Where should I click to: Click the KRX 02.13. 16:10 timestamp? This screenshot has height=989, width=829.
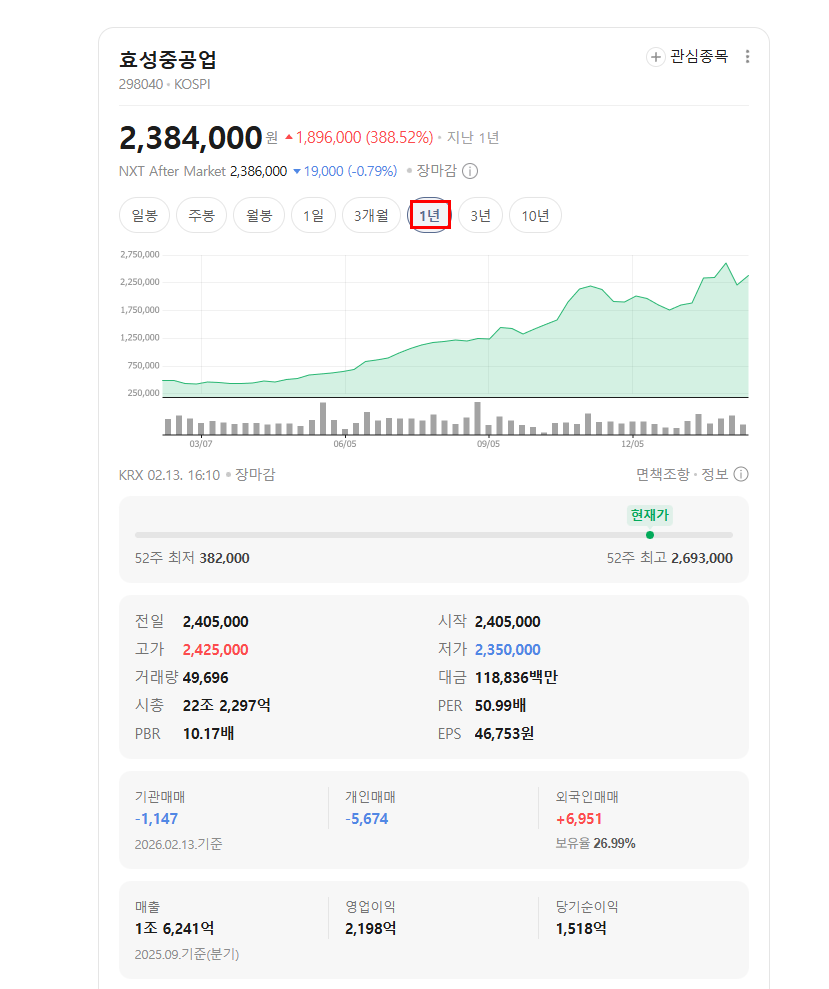tap(169, 475)
